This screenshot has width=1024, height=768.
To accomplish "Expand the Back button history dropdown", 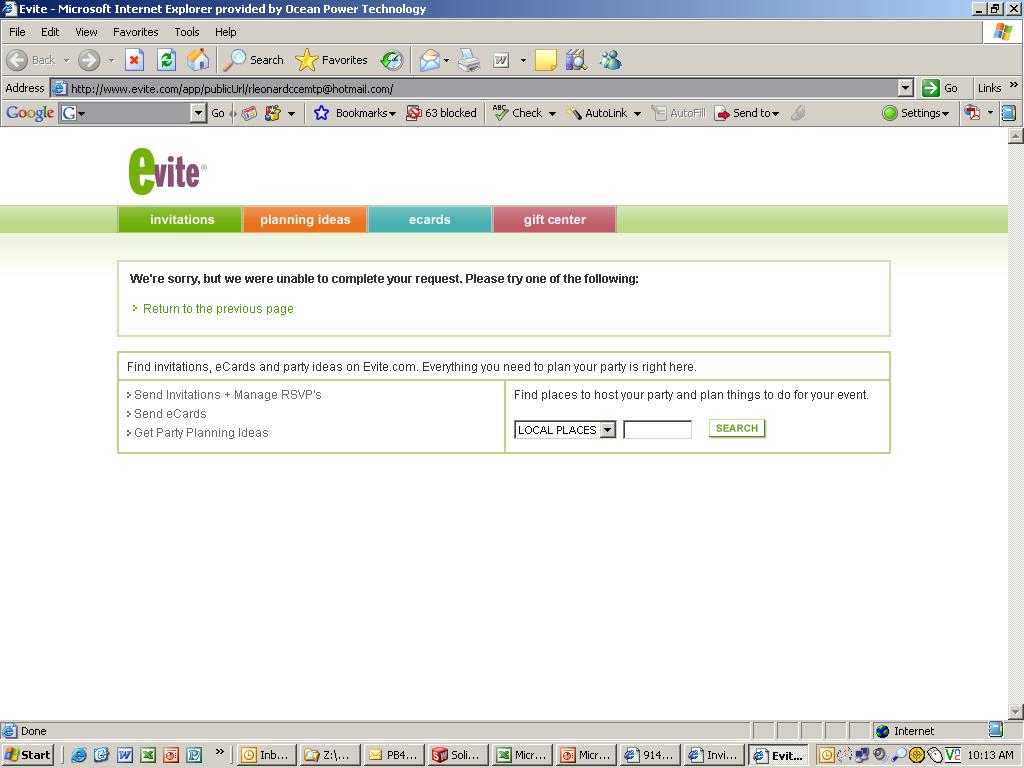I will (66, 60).
